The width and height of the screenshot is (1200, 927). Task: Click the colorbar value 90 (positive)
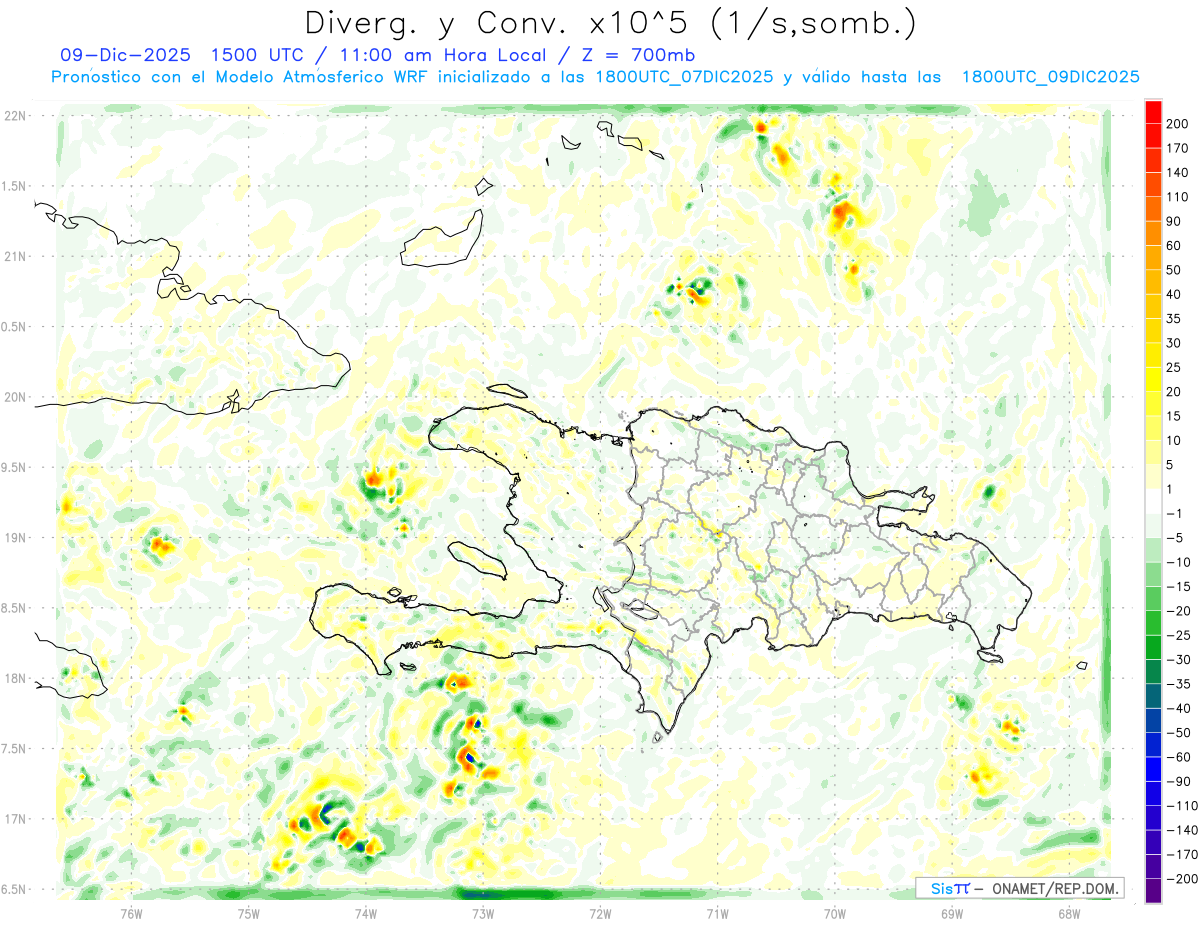click(1175, 221)
